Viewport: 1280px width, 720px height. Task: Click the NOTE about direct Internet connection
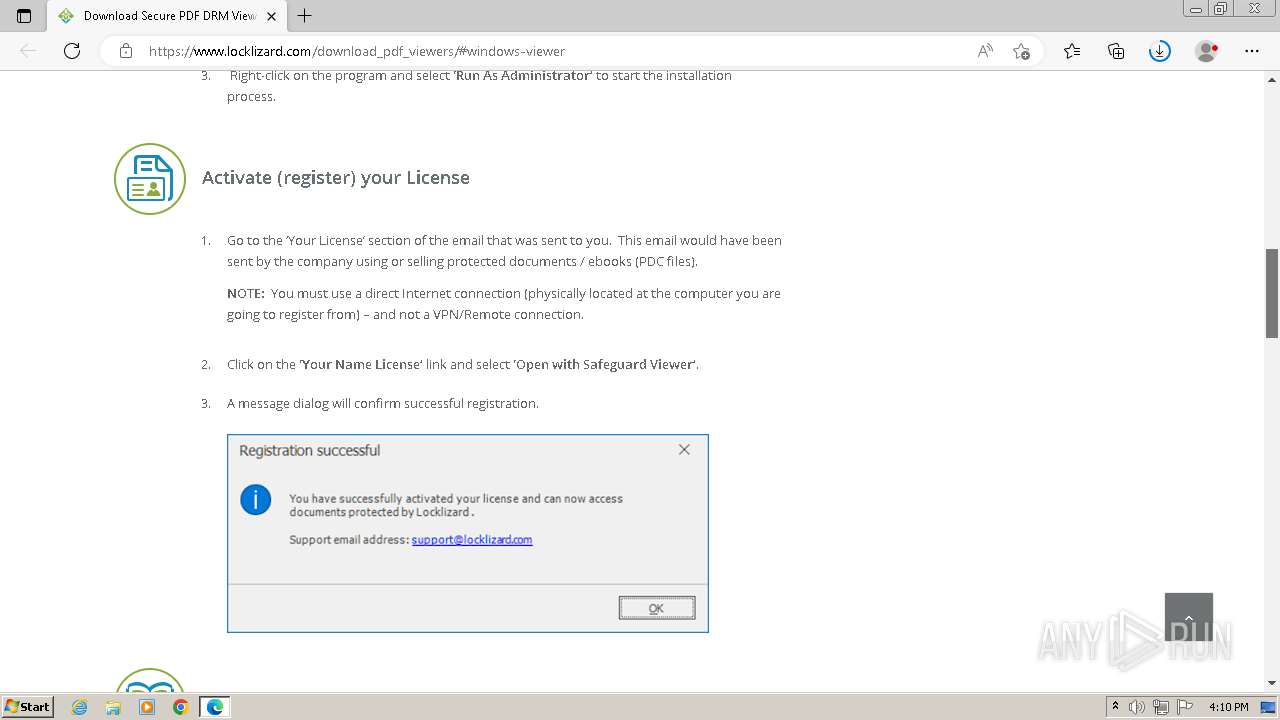tap(504, 304)
